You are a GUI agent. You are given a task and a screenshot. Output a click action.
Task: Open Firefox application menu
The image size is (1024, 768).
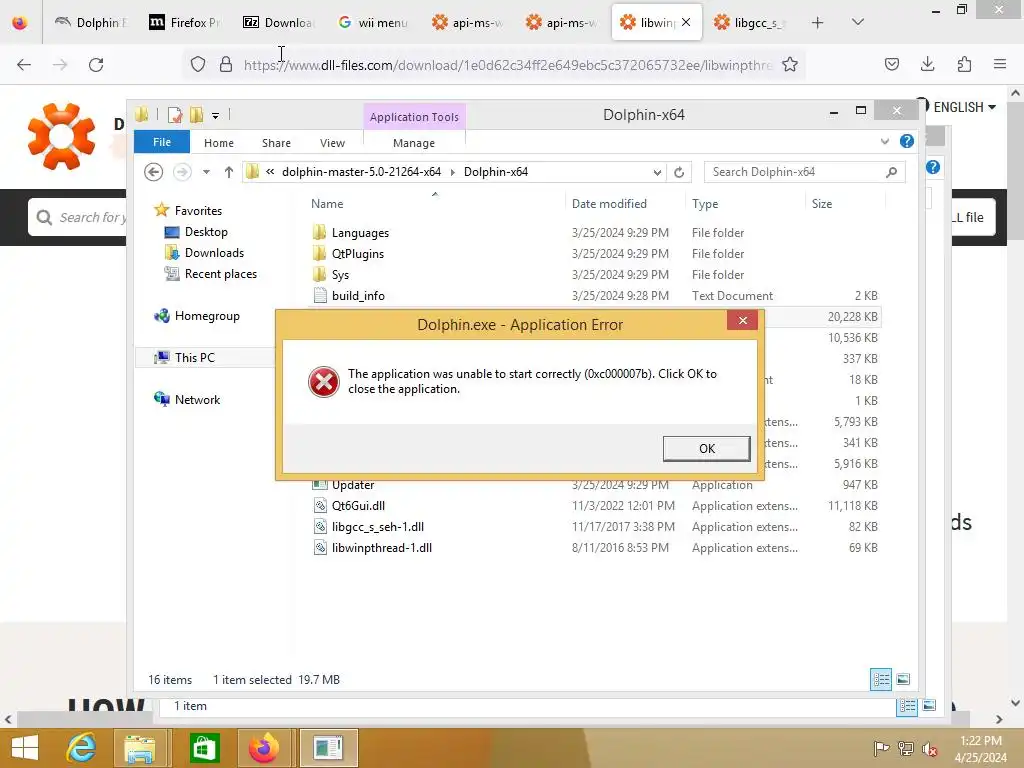[x=1000, y=64]
